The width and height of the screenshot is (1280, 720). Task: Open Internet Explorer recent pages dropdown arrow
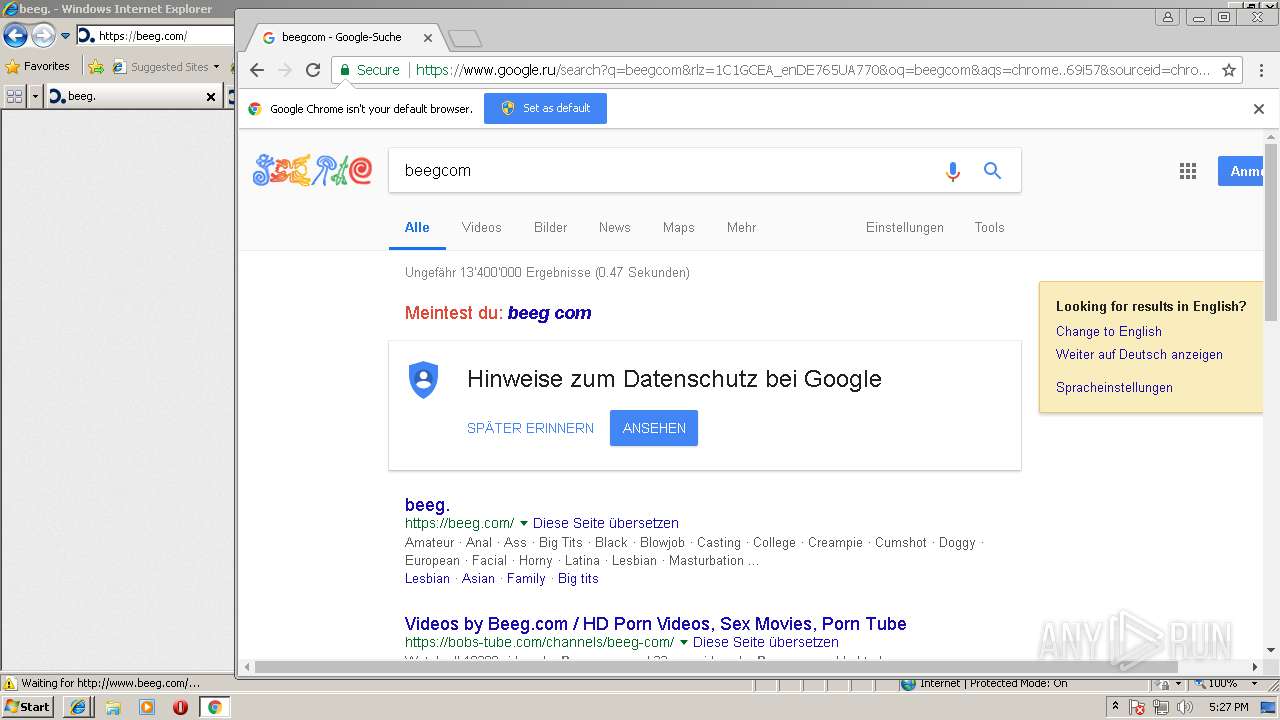pos(65,36)
